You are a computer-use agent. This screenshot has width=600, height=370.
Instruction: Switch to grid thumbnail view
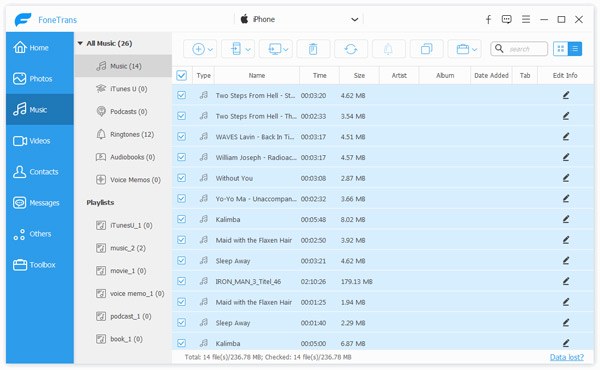click(560, 49)
